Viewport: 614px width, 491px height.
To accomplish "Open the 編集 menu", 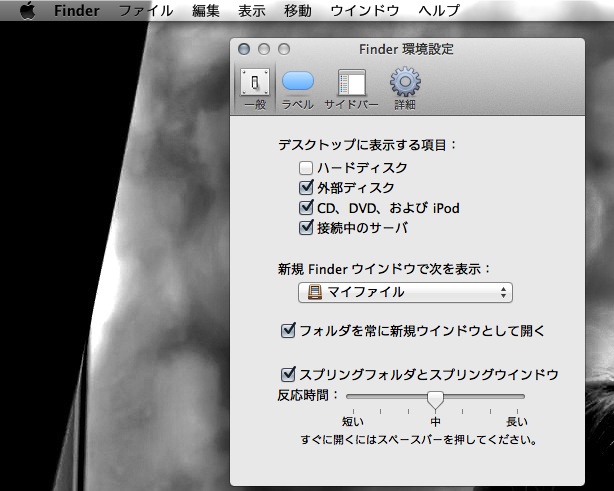I will 206,11.
